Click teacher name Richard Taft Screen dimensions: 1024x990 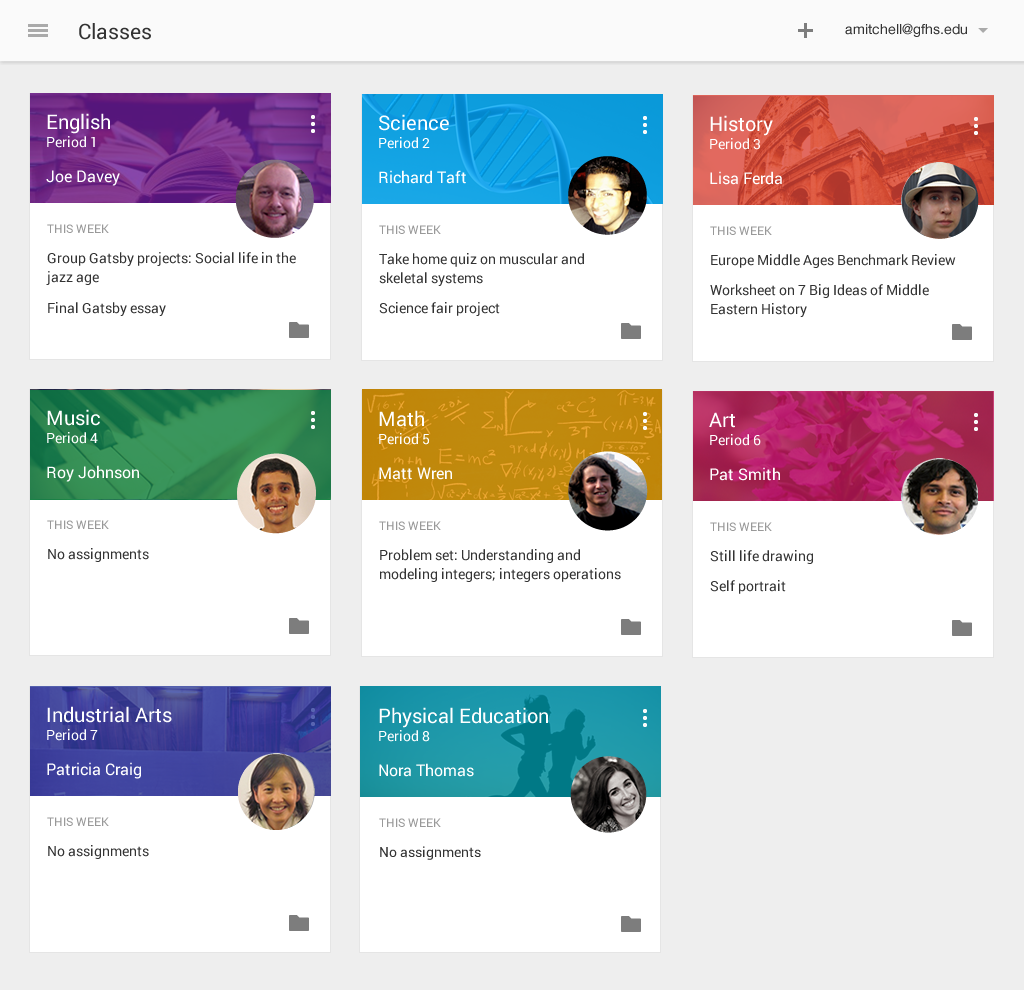tap(422, 178)
